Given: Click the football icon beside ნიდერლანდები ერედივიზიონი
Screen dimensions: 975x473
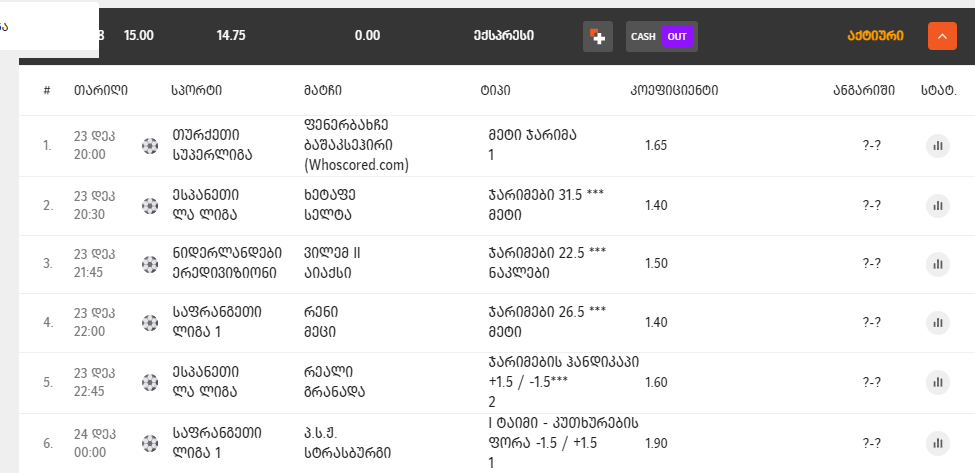Looking at the screenshot, I should pos(150,264).
